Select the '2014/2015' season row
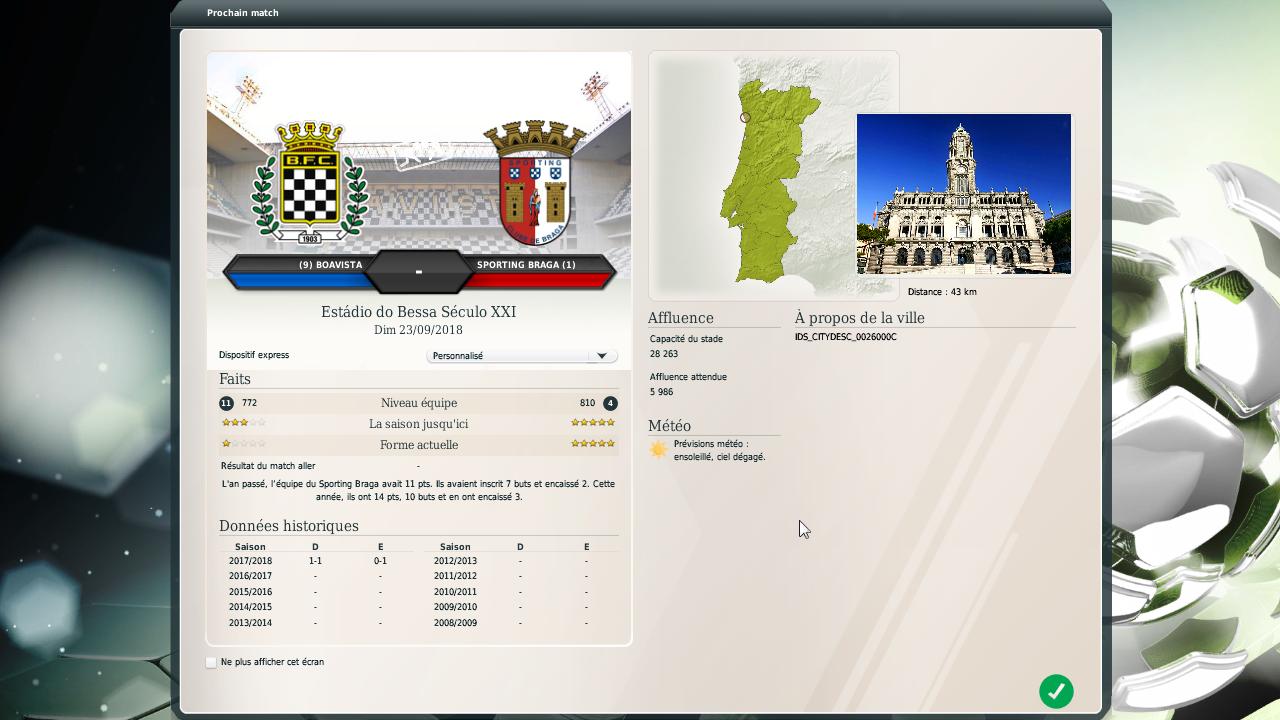The height and width of the screenshot is (720, 1280). [317, 607]
